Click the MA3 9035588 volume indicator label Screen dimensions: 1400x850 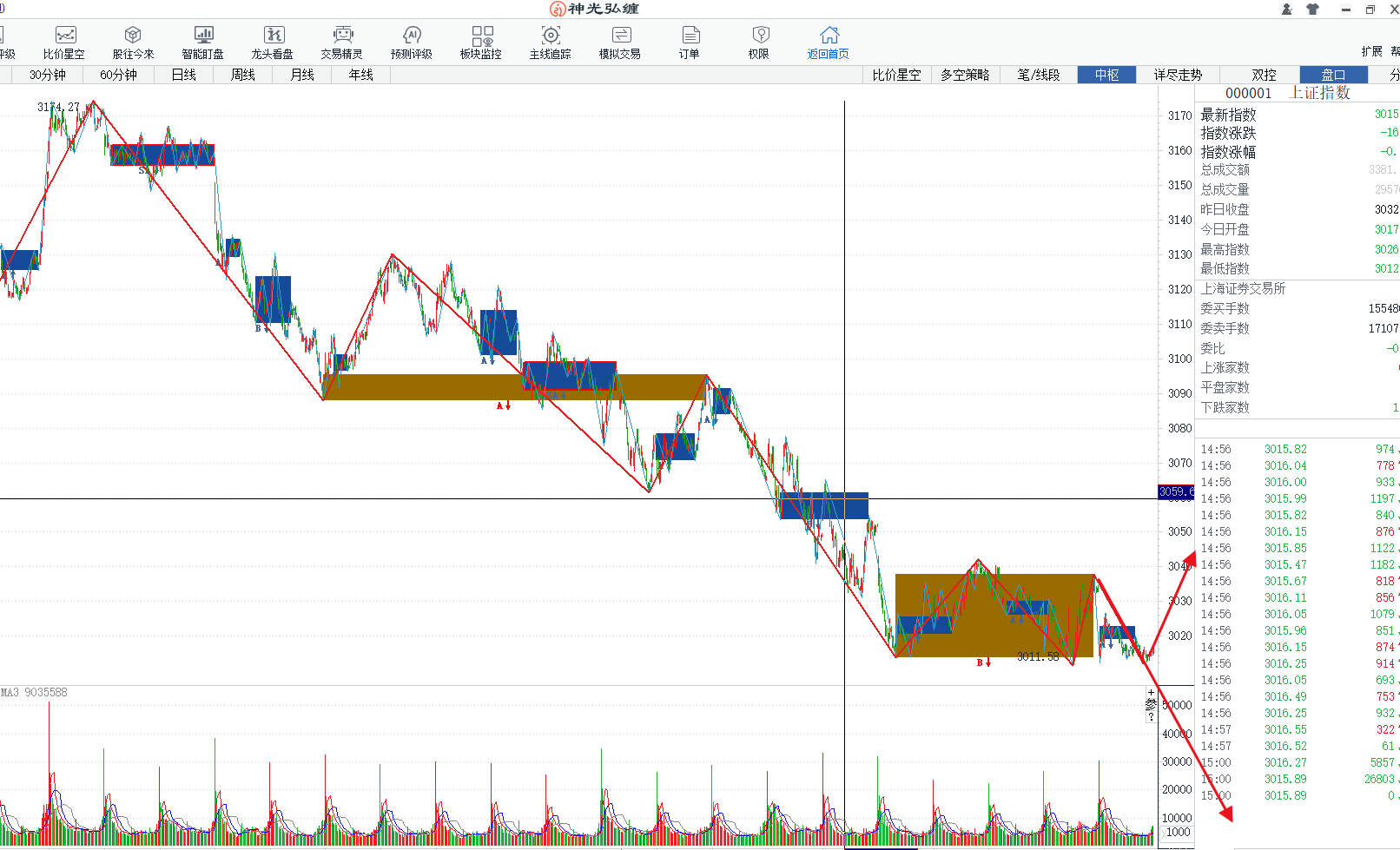[x=34, y=692]
